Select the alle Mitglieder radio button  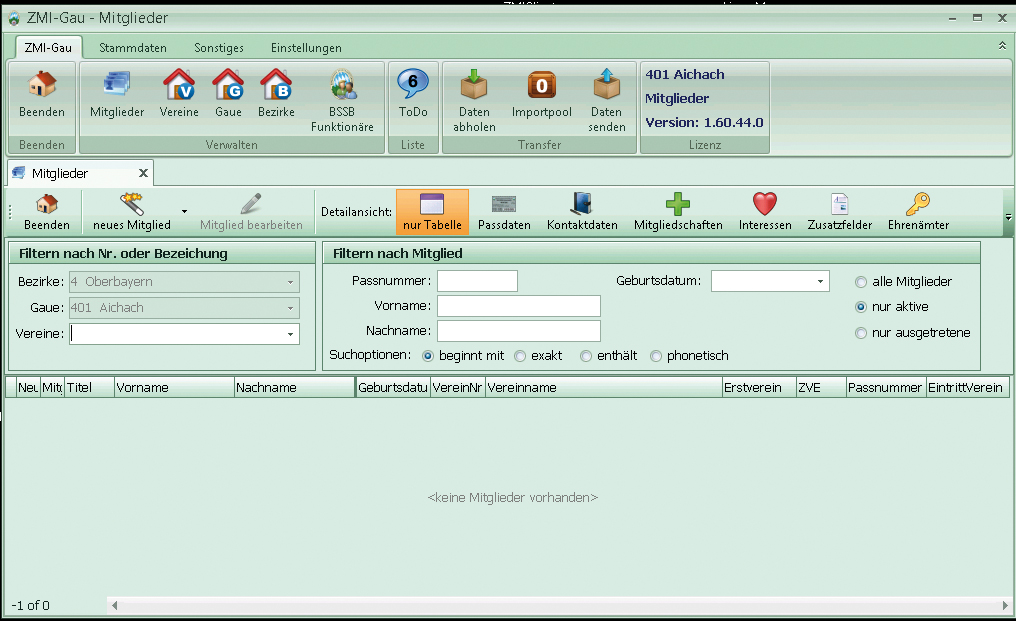click(x=861, y=282)
